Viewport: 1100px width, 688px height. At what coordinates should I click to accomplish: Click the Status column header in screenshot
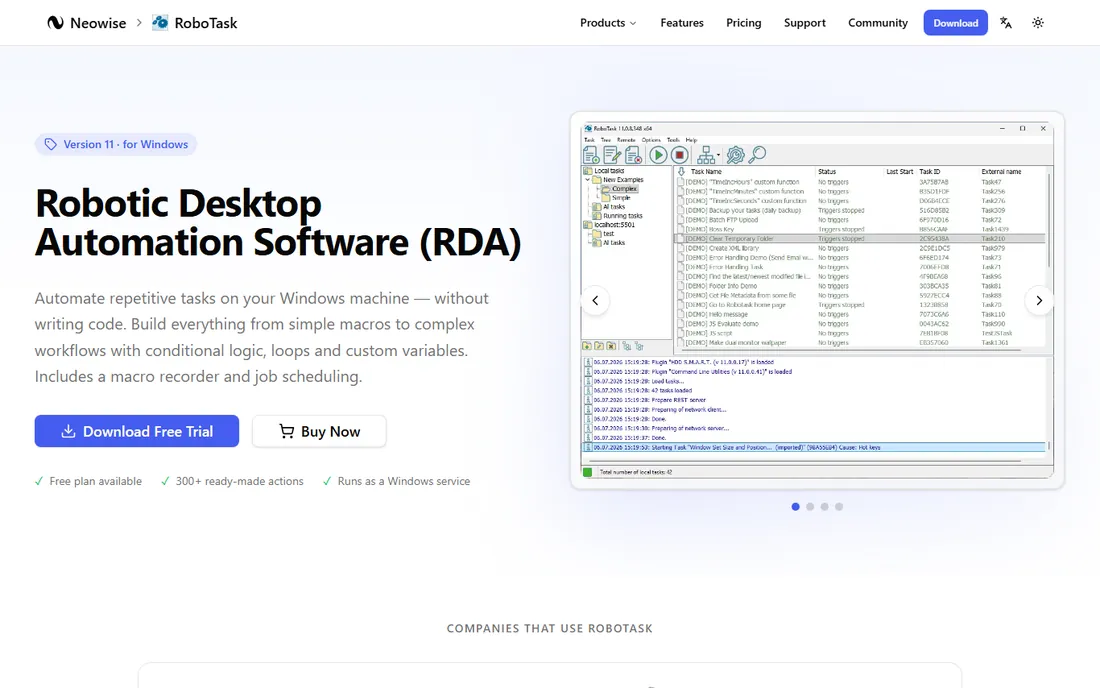827,171
